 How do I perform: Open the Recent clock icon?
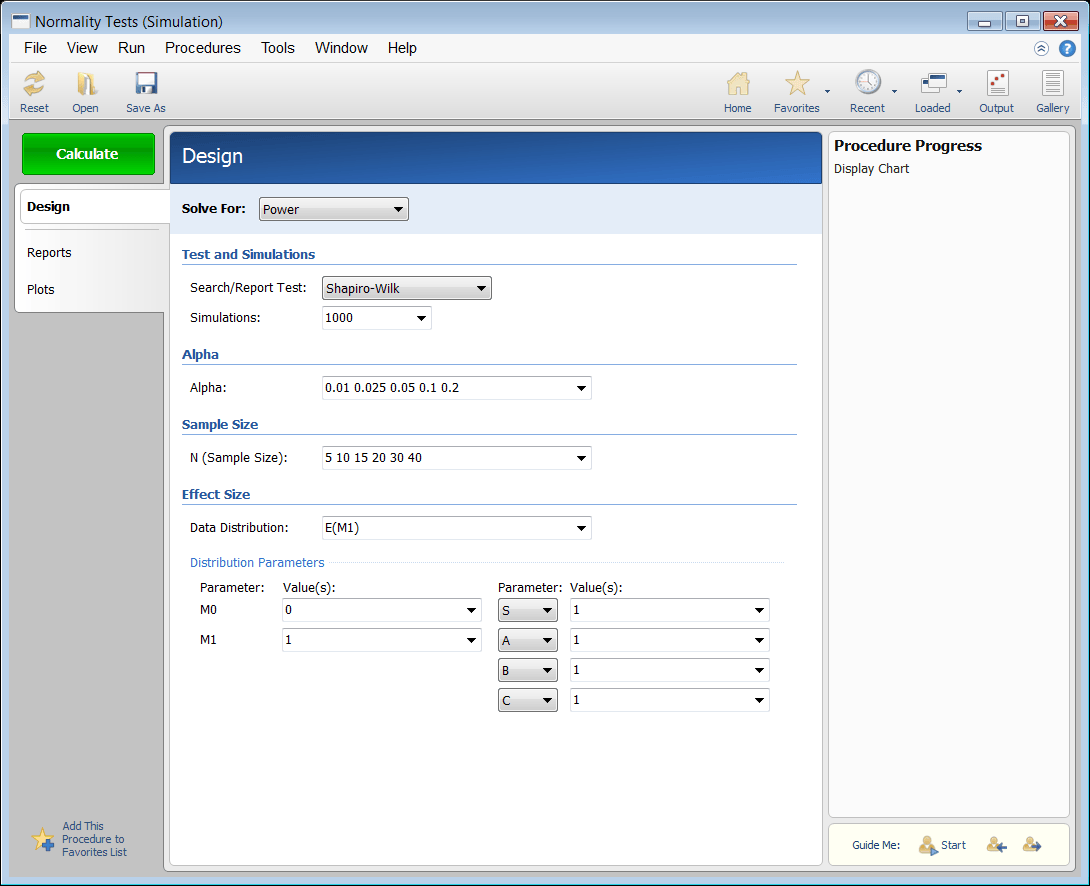pyautogui.click(x=868, y=83)
